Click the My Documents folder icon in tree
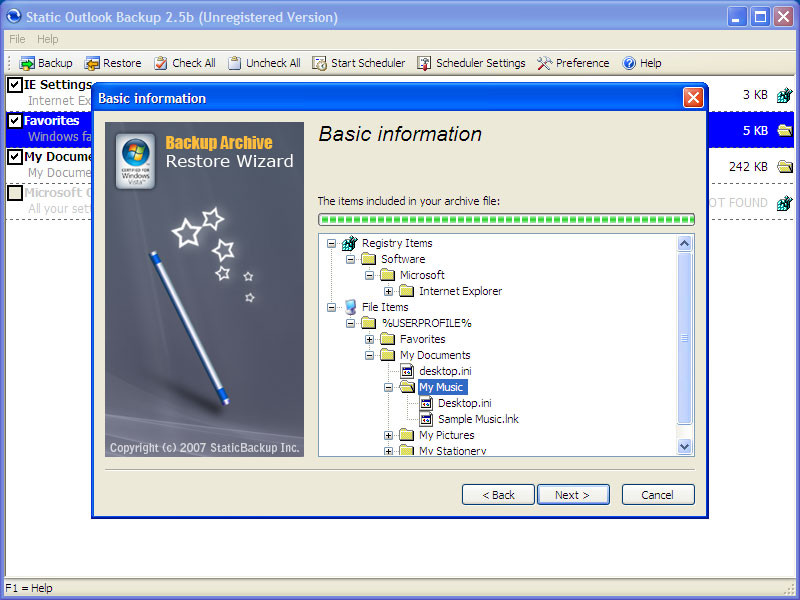 click(387, 355)
